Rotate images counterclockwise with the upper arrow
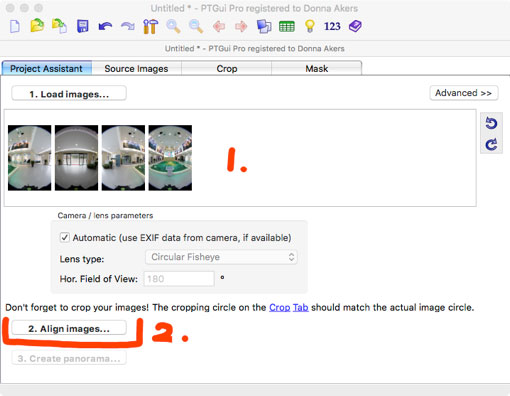 [x=491, y=123]
